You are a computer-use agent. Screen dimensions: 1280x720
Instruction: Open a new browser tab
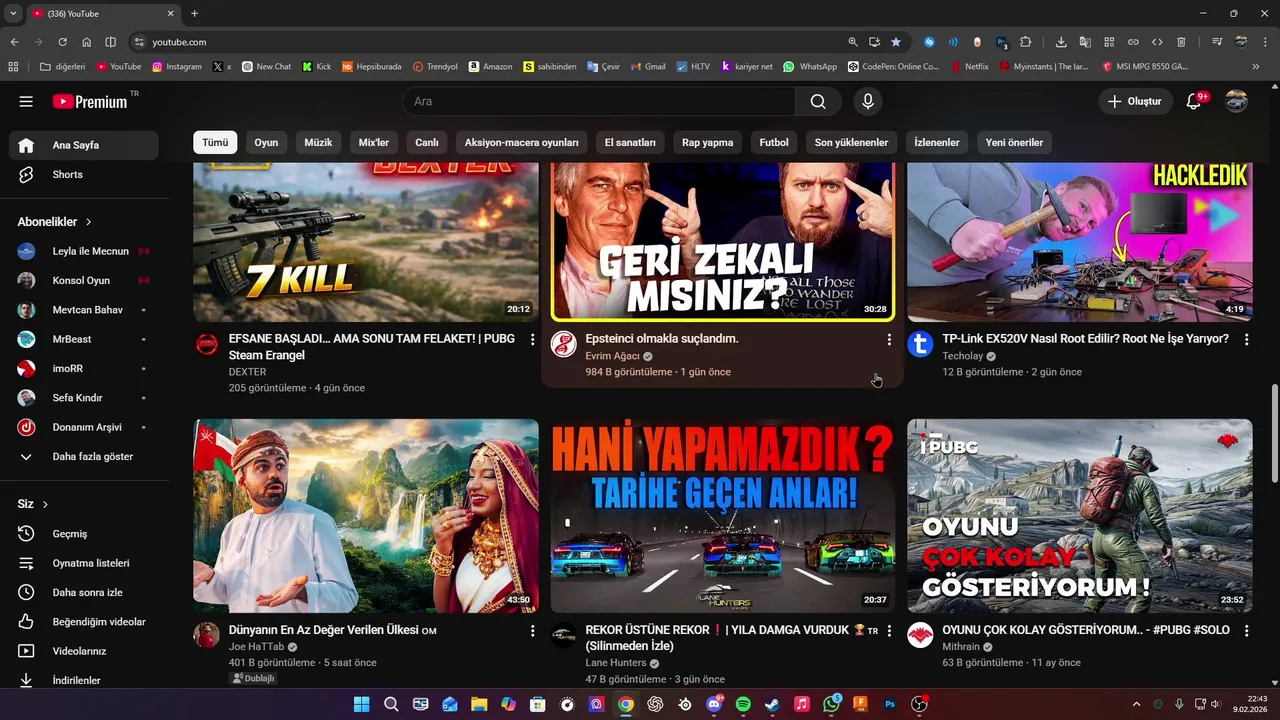click(x=194, y=13)
